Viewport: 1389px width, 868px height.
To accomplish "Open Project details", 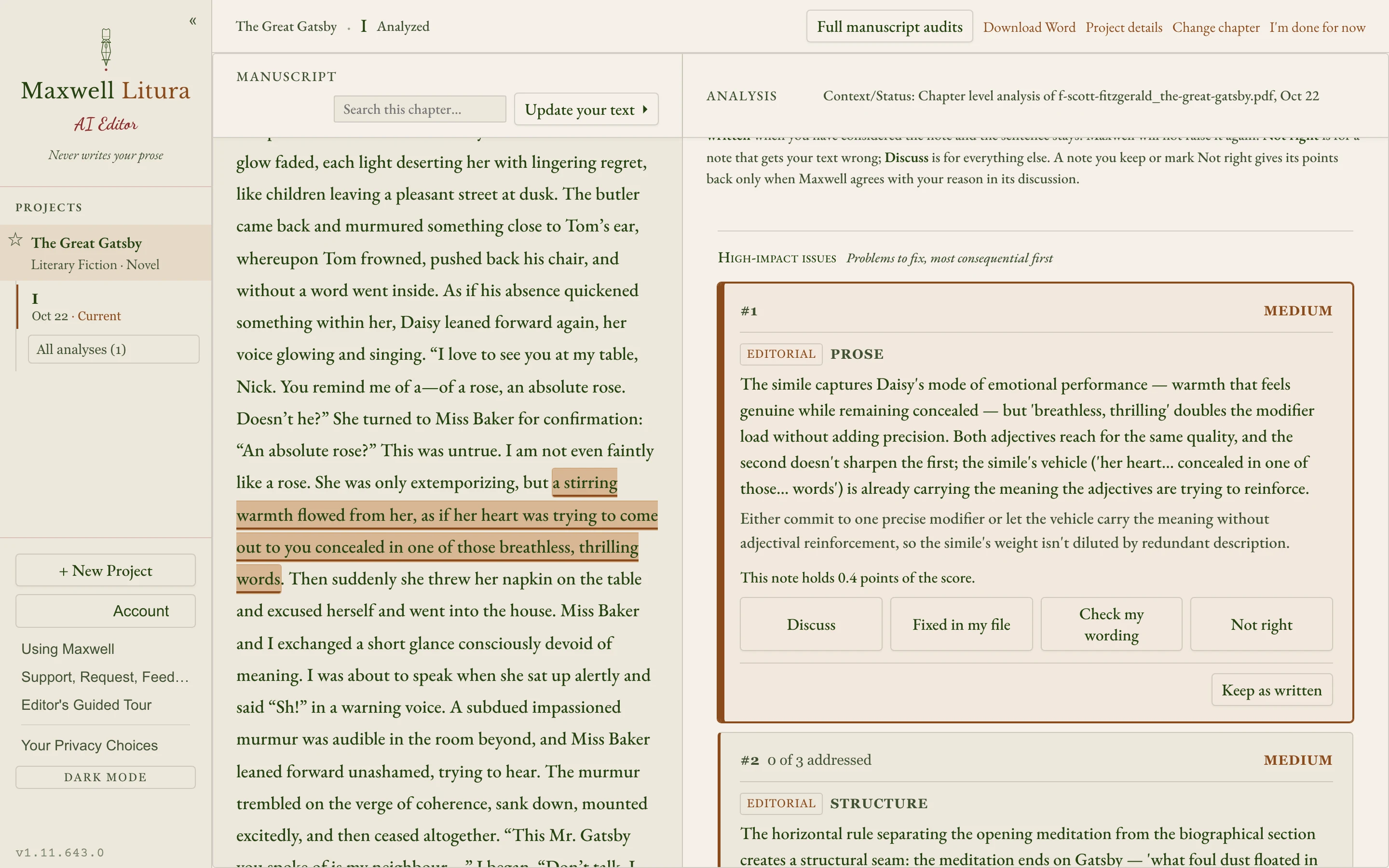I will click(x=1124, y=27).
